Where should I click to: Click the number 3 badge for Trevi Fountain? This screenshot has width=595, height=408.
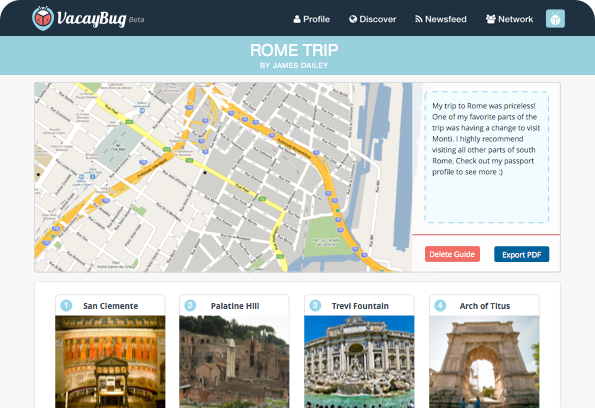pyautogui.click(x=315, y=305)
